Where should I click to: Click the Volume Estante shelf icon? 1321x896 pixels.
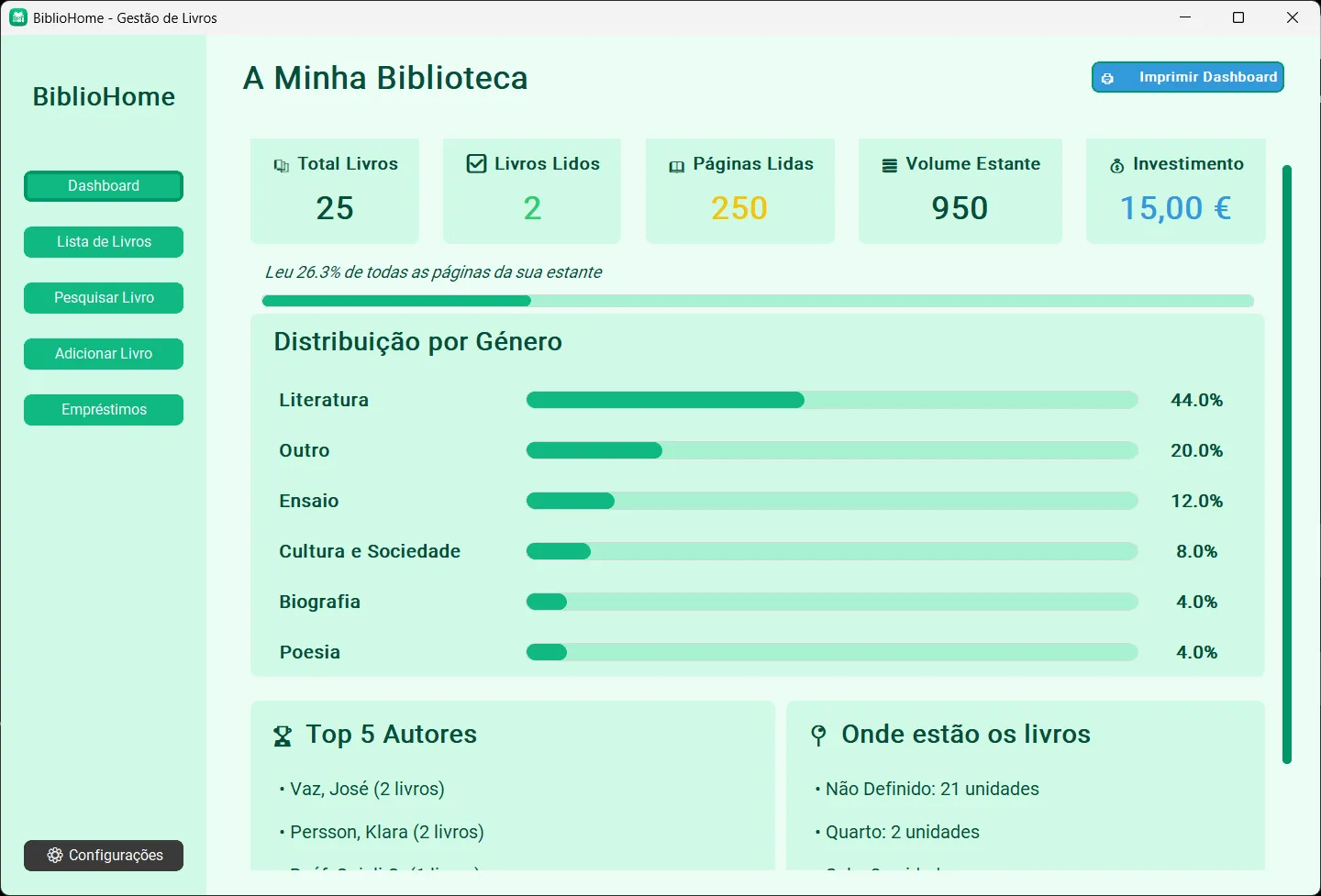click(x=888, y=164)
